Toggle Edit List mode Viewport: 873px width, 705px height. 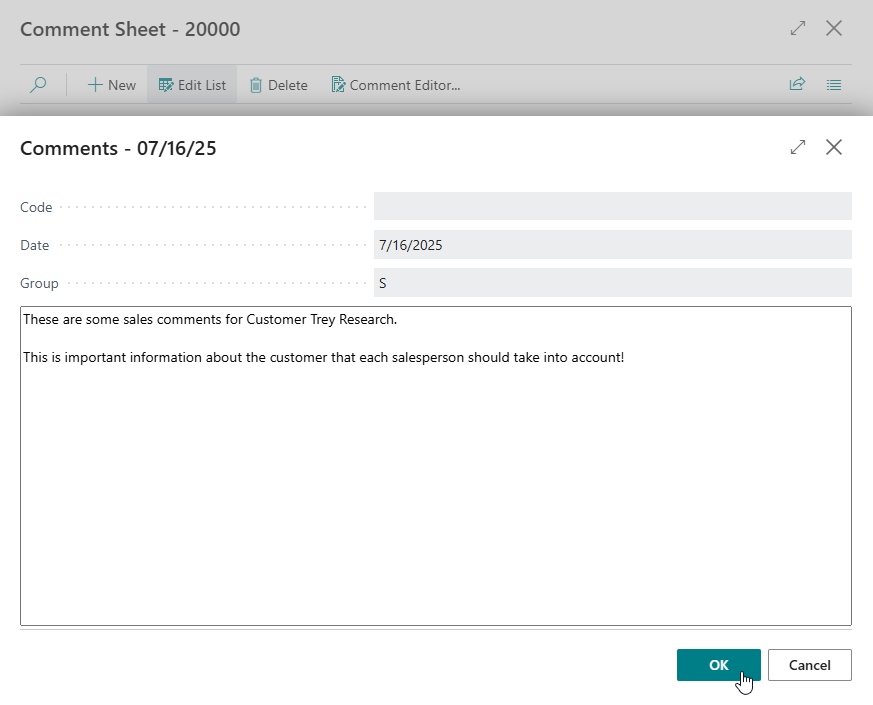192,85
